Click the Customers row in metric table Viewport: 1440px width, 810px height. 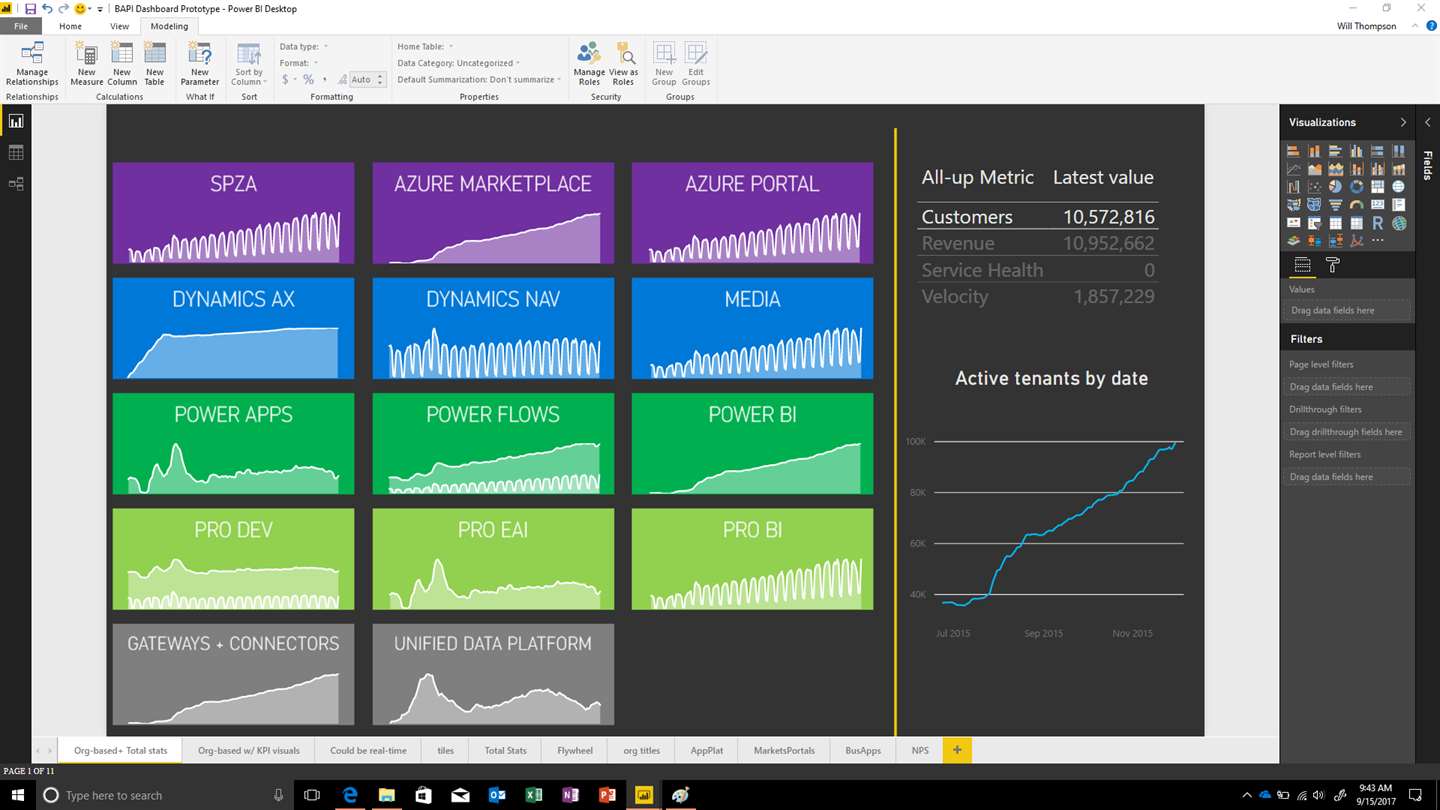pyautogui.click(x=1038, y=217)
